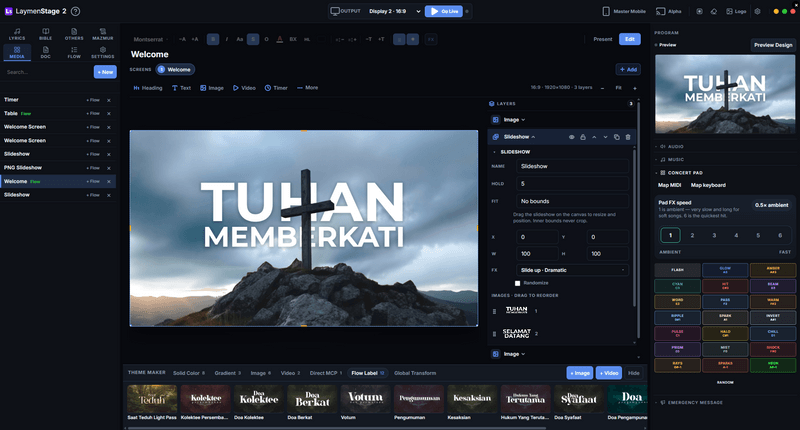Enable the Randomize checkbox
Image resolution: width=800 pixels, height=430 pixels.
(517, 283)
